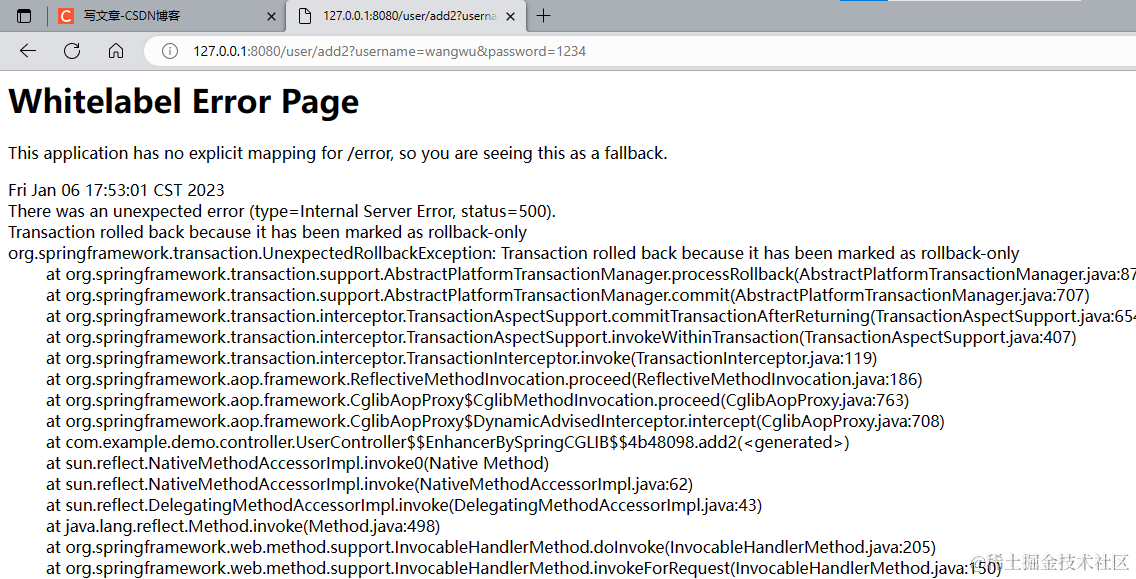Image resolution: width=1136 pixels, height=579 pixels.
Task: Refresh the current page
Action: [x=72, y=51]
